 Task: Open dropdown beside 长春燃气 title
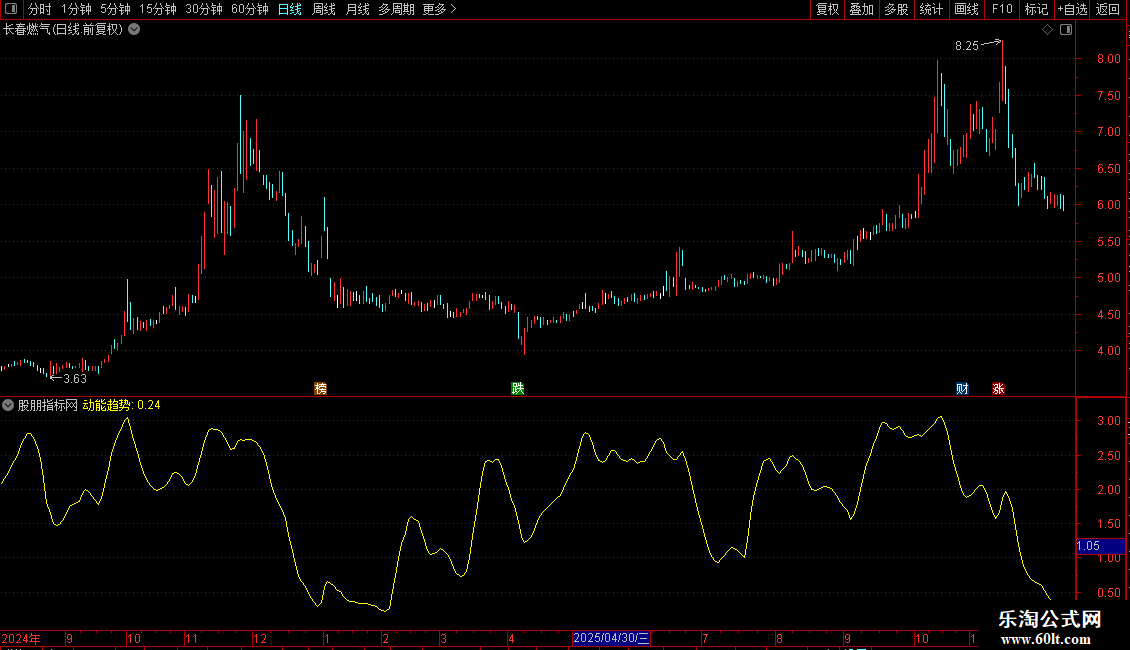pyautogui.click(x=134, y=30)
